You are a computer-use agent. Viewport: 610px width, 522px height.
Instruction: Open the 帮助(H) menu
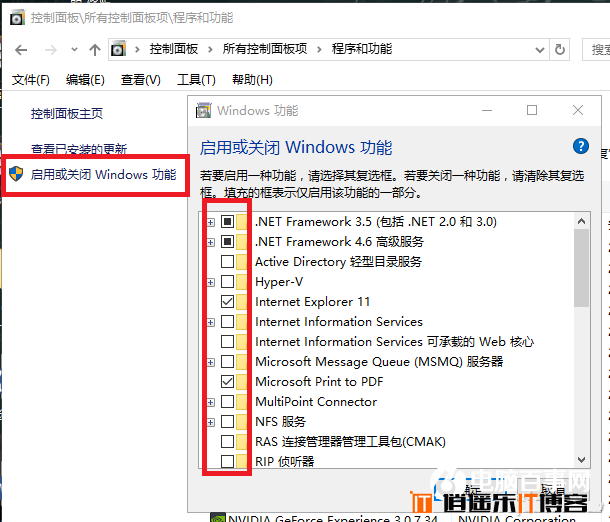(x=252, y=80)
